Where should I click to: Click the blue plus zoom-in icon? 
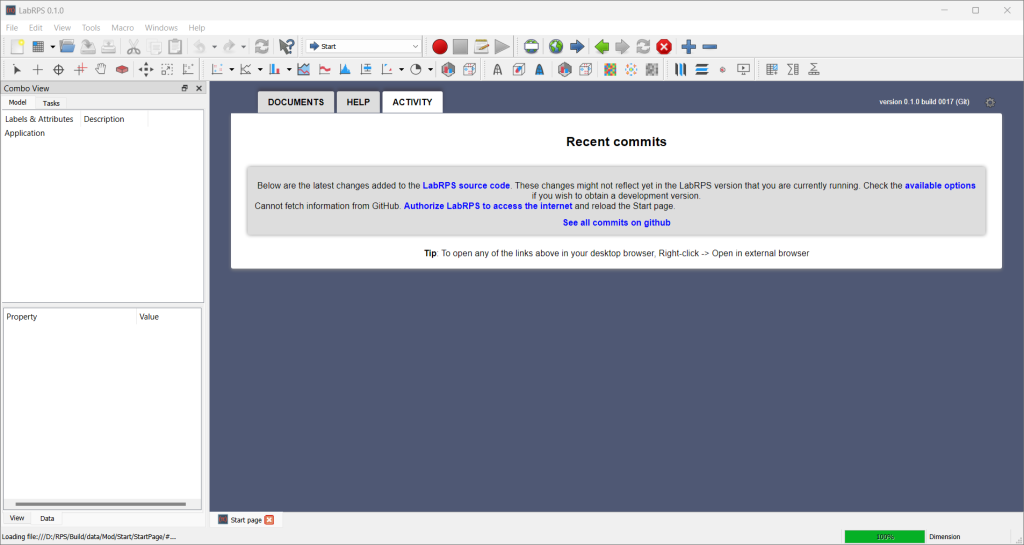(688, 47)
